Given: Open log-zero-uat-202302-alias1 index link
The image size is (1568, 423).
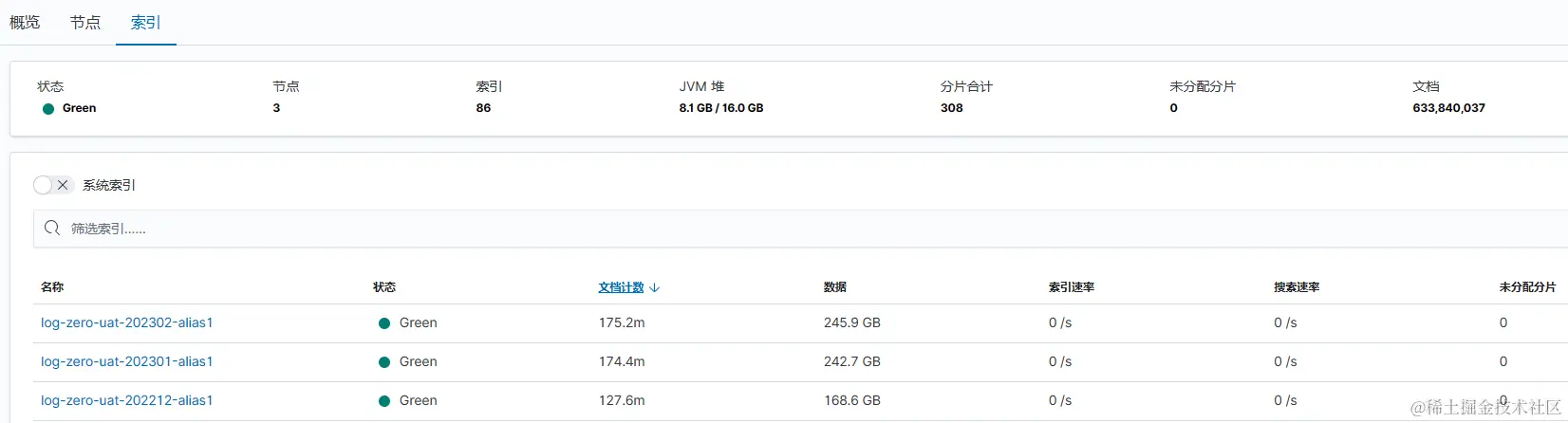Looking at the screenshot, I should [x=126, y=323].
